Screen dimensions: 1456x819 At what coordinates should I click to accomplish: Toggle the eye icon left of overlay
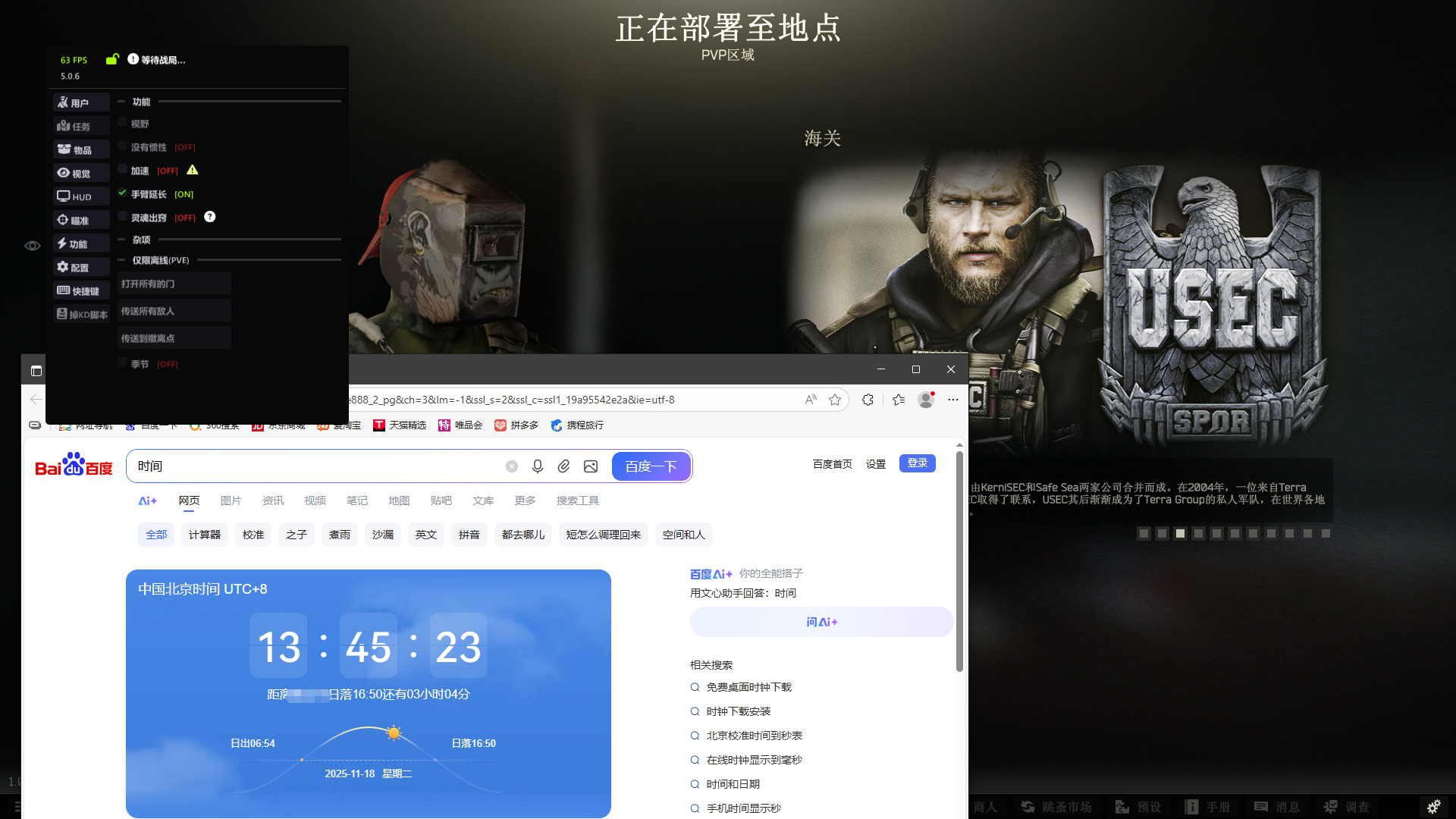click(x=33, y=246)
